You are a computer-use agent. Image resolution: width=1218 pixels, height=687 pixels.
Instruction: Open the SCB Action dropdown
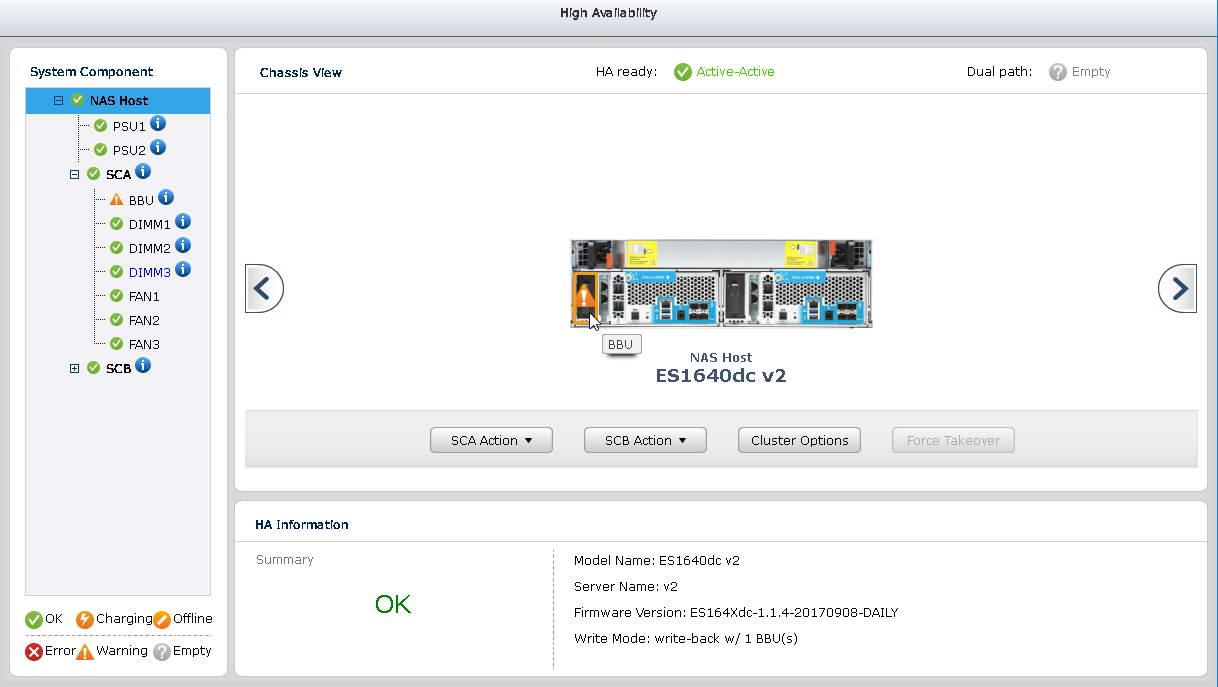(645, 440)
